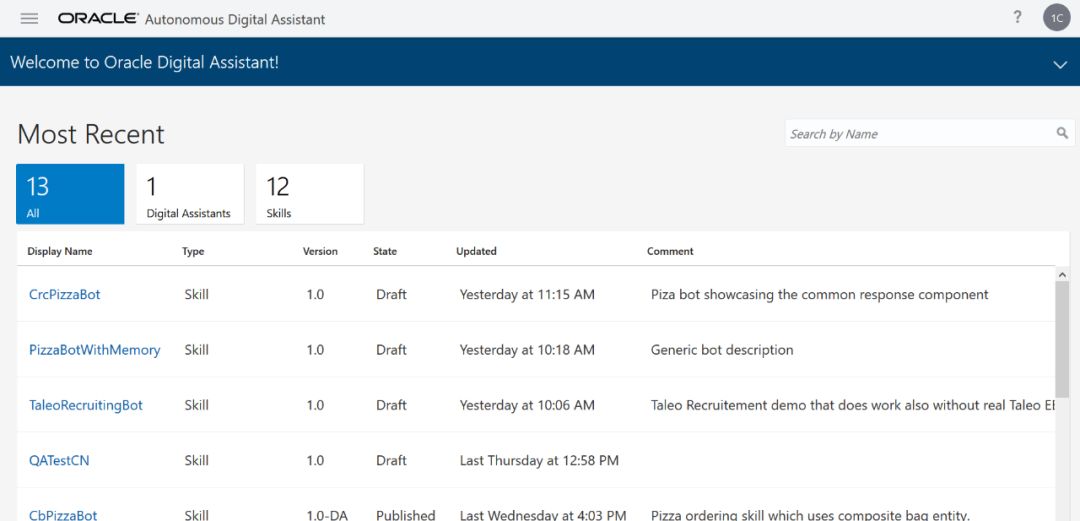Click 'Last Thursday at 12:58 PM' cell
This screenshot has width=1080, height=521.
click(539, 460)
